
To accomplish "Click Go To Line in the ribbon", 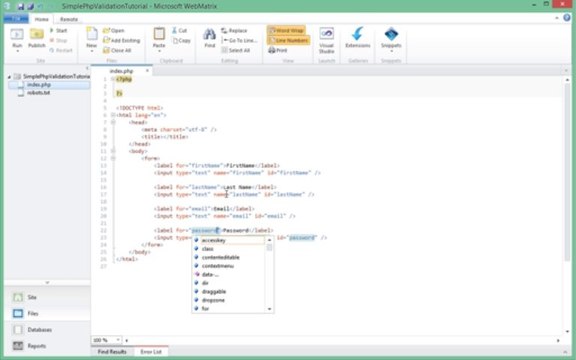I will coord(239,40).
